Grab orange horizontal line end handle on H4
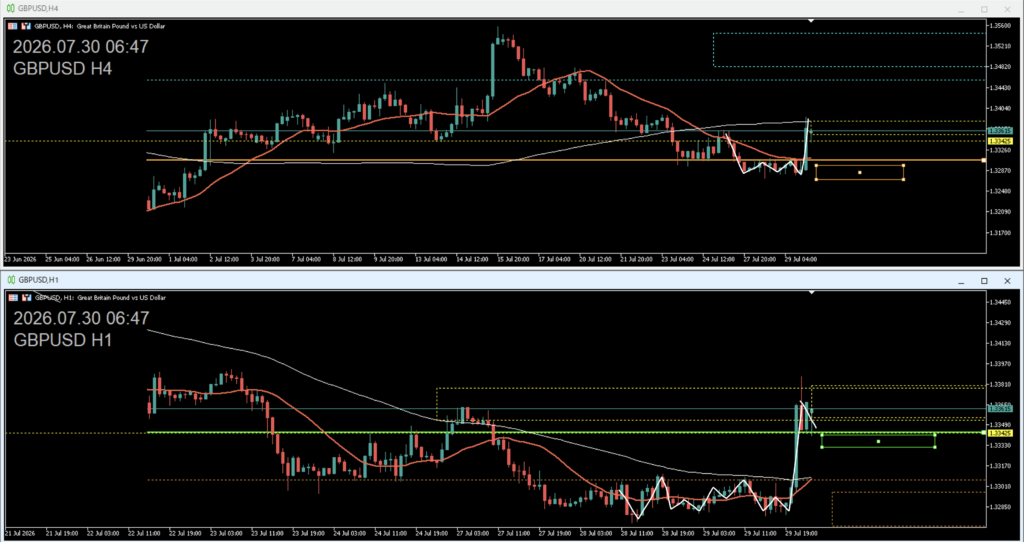Screen dimensions: 1024x542 984,160
